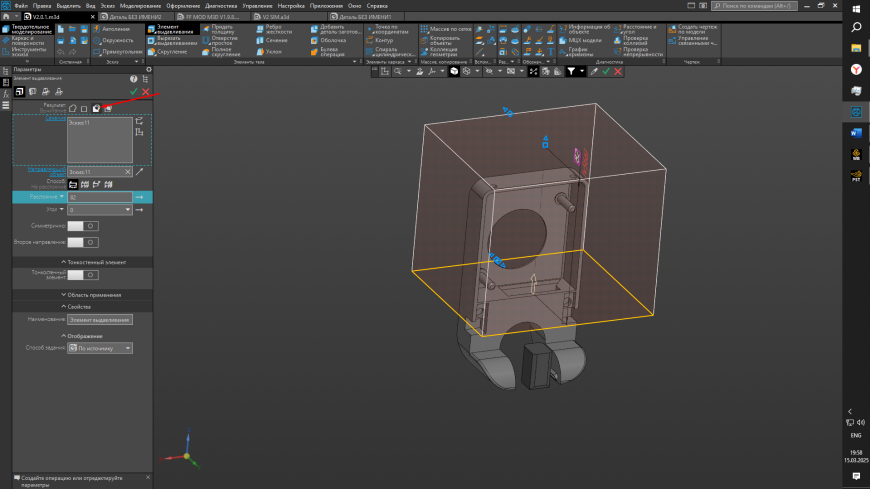The width and height of the screenshot is (870, 489).
Task: Clear the Эскиз:11 guide object field
Action: [128, 172]
